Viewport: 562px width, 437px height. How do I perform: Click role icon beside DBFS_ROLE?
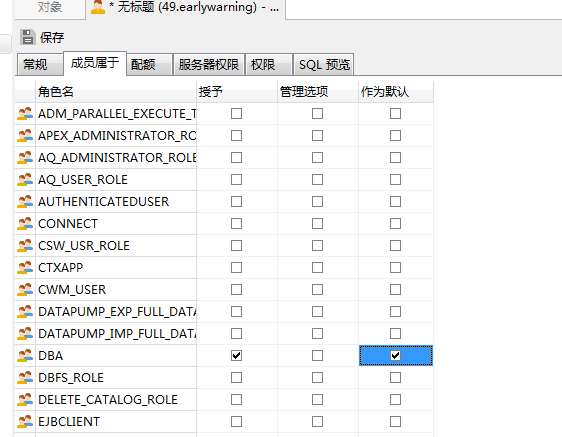coord(25,377)
